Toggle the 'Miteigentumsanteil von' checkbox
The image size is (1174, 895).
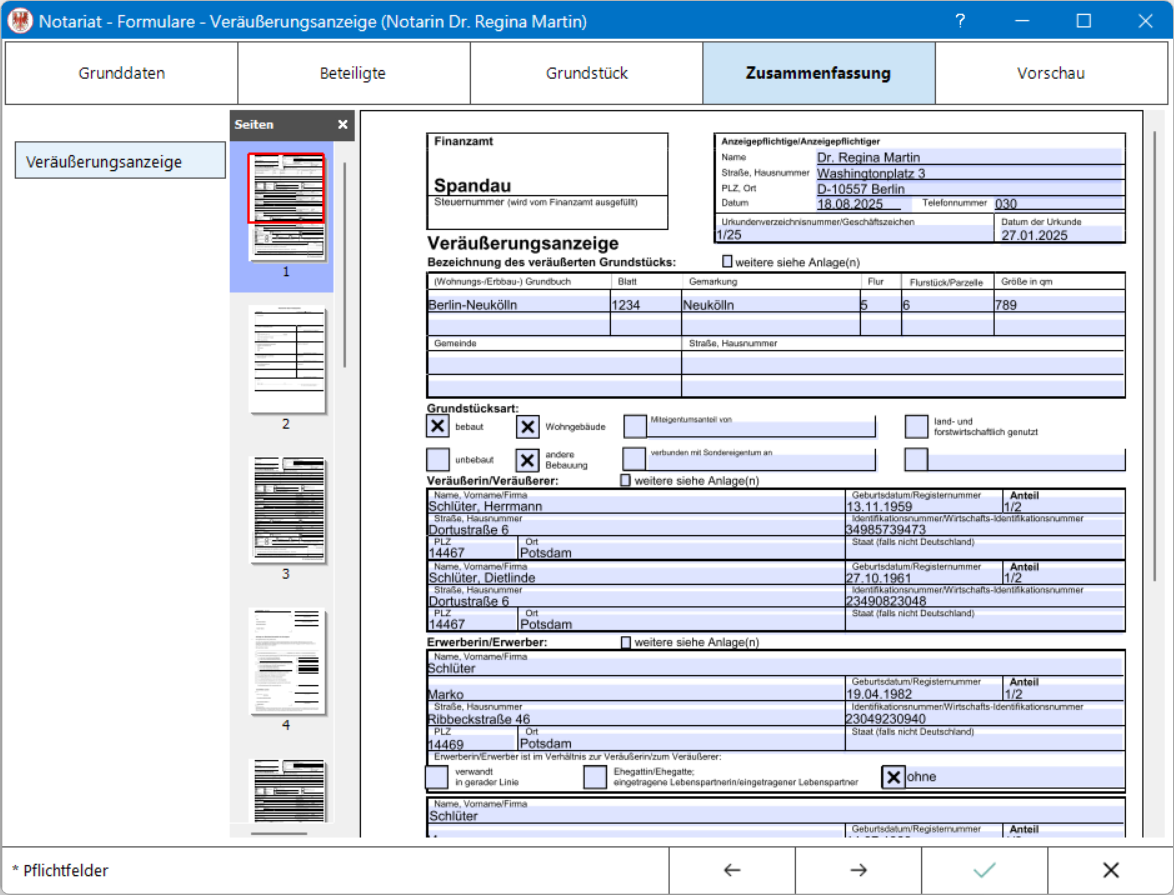coord(635,426)
